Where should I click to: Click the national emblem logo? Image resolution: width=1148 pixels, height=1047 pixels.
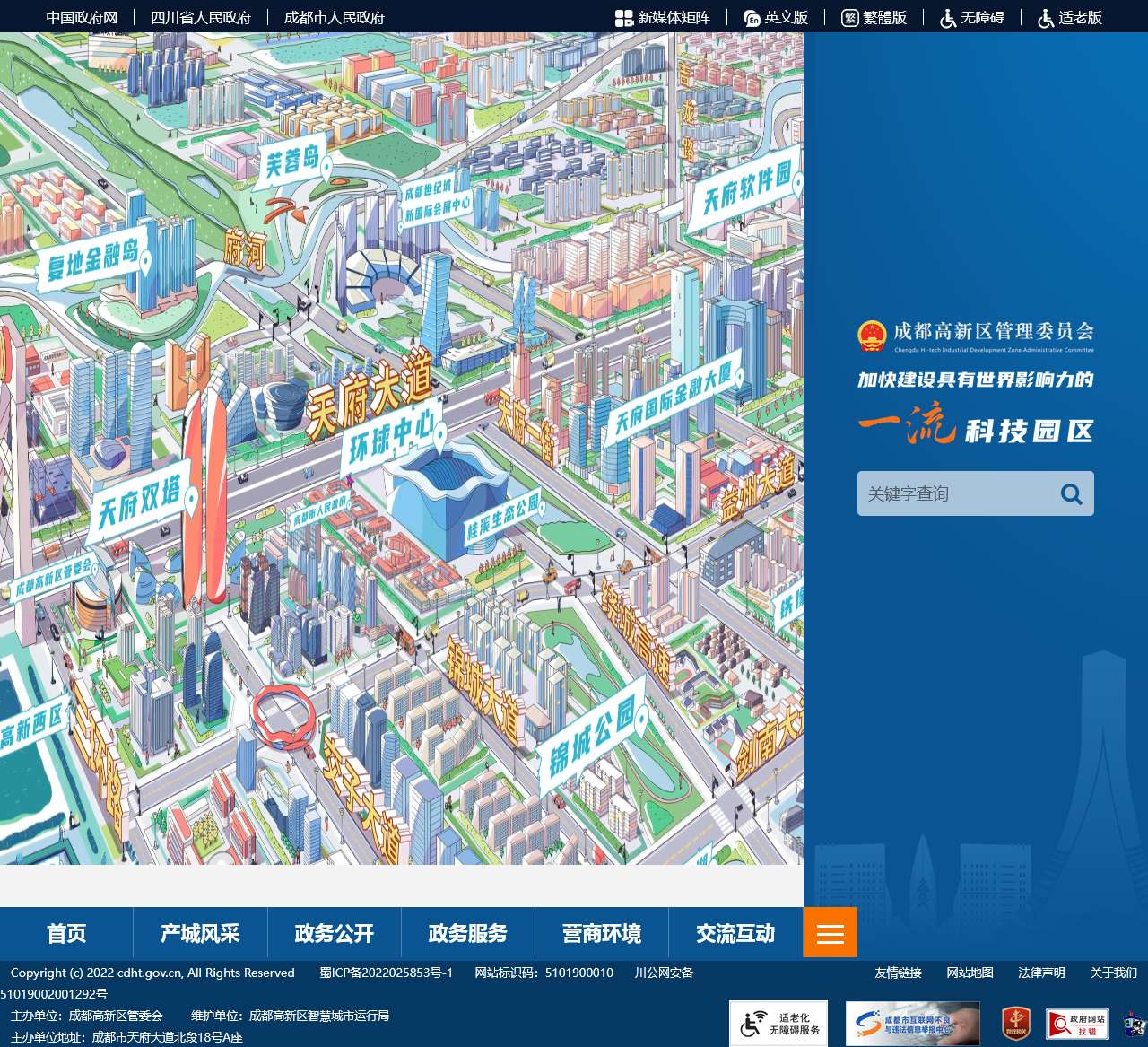pyautogui.click(x=872, y=336)
